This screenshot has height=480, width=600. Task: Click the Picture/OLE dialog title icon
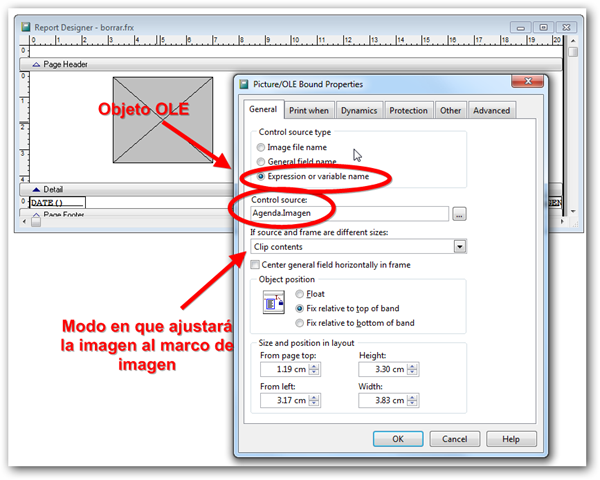pos(244,84)
